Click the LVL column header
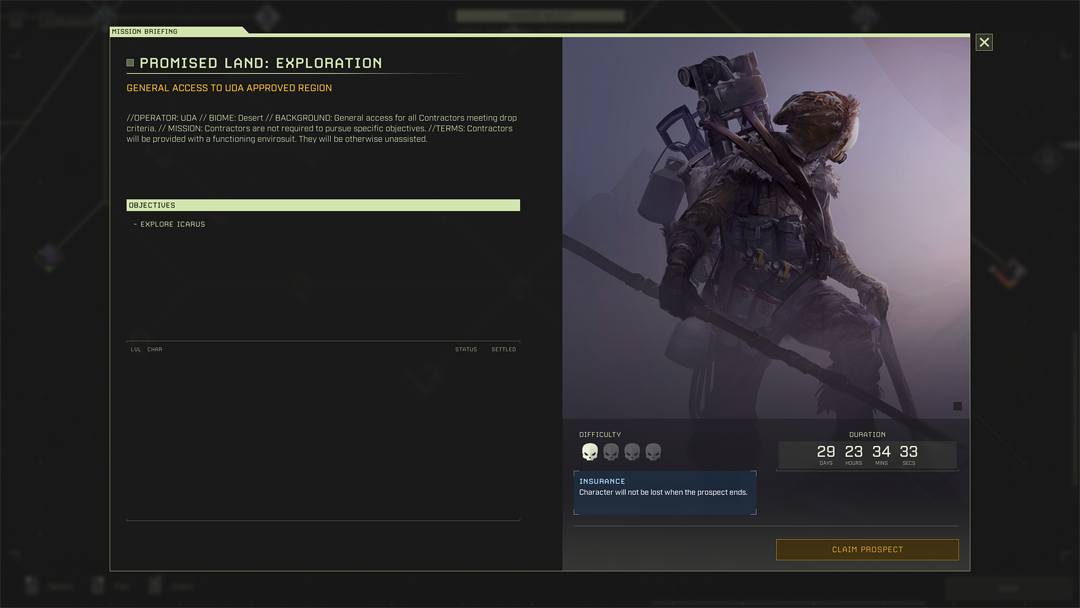The height and width of the screenshot is (608, 1080). [x=136, y=349]
